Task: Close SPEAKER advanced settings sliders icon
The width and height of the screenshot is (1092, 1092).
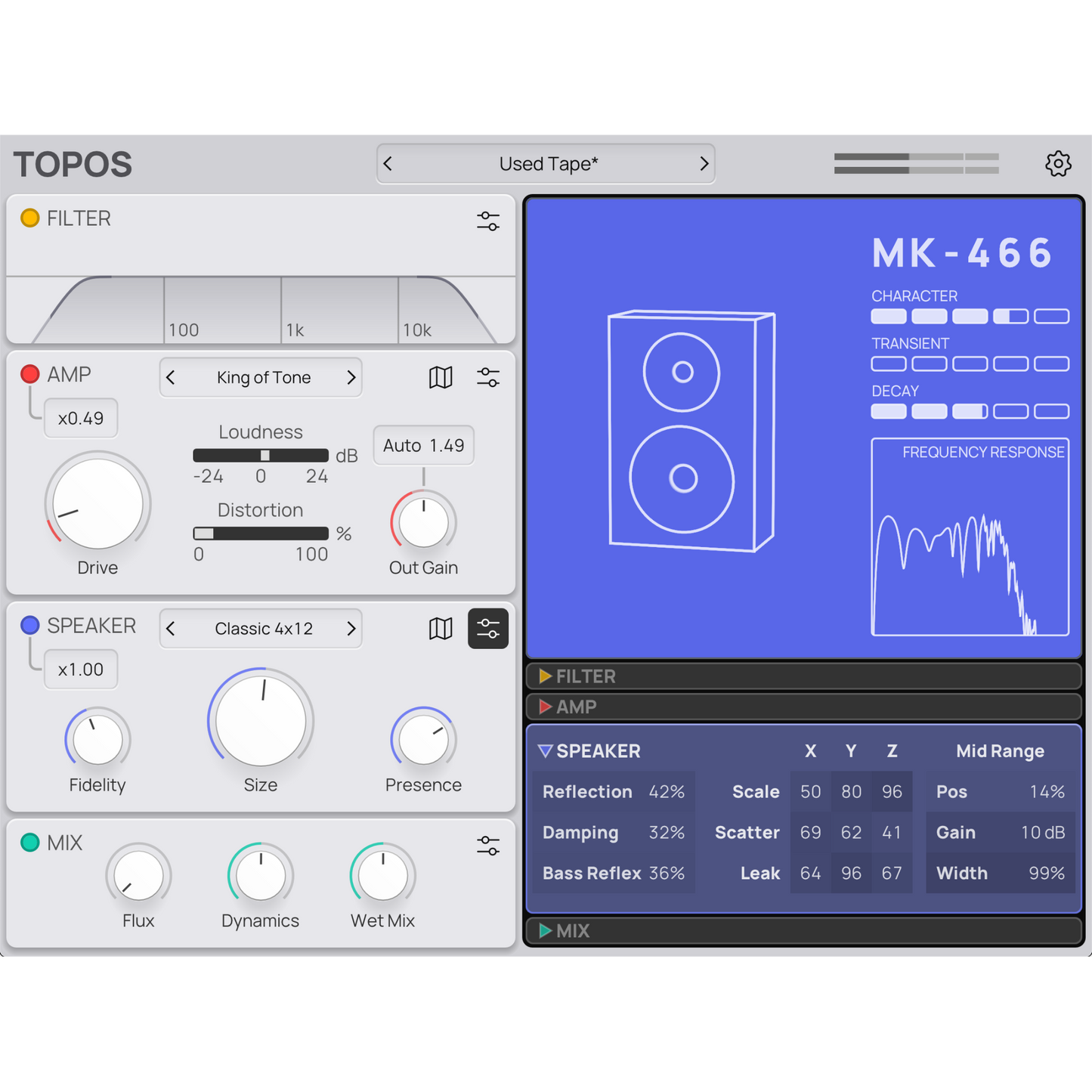Action: coord(488,628)
